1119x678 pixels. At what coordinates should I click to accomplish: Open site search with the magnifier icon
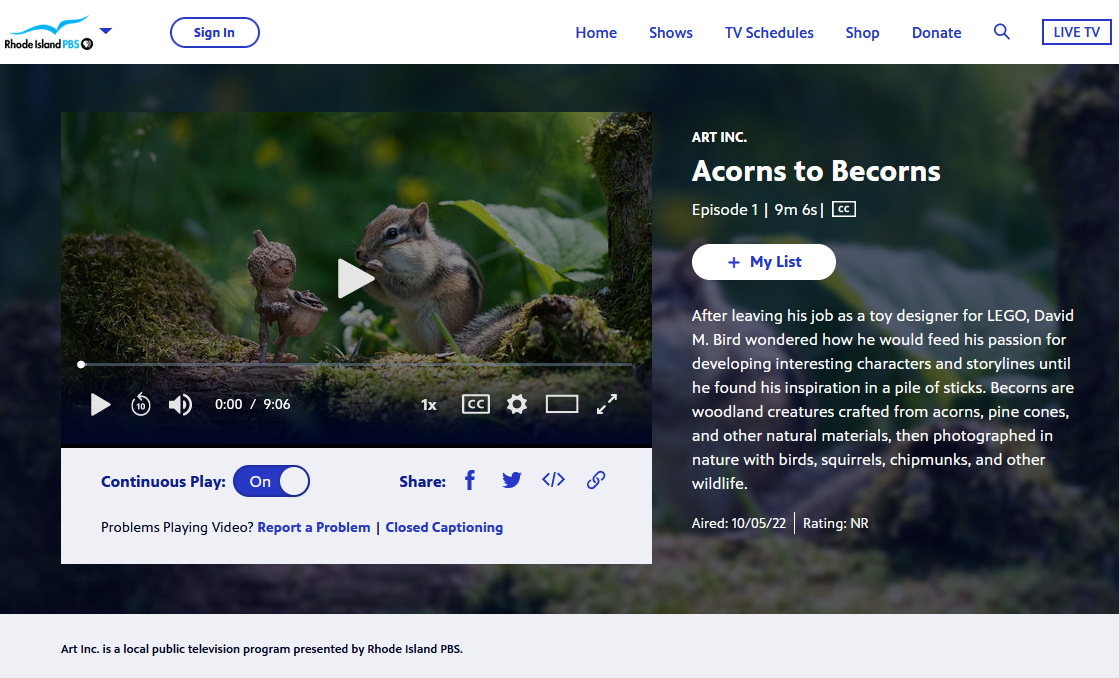pyautogui.click(x=1002, y=32)
